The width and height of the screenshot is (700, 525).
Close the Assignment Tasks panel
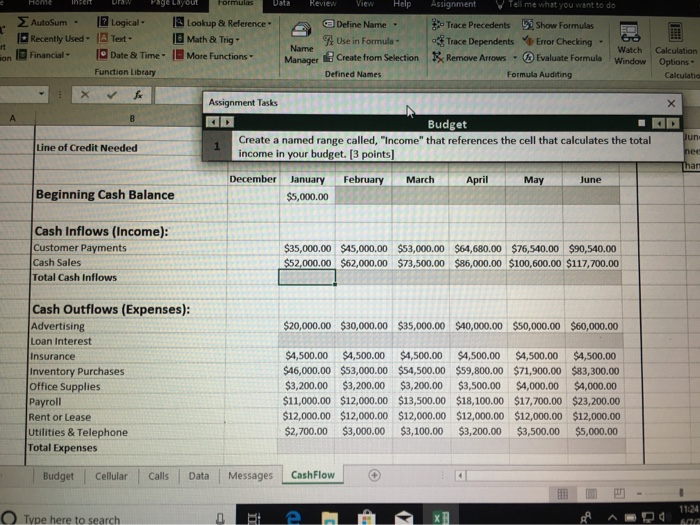pos(671,104)
